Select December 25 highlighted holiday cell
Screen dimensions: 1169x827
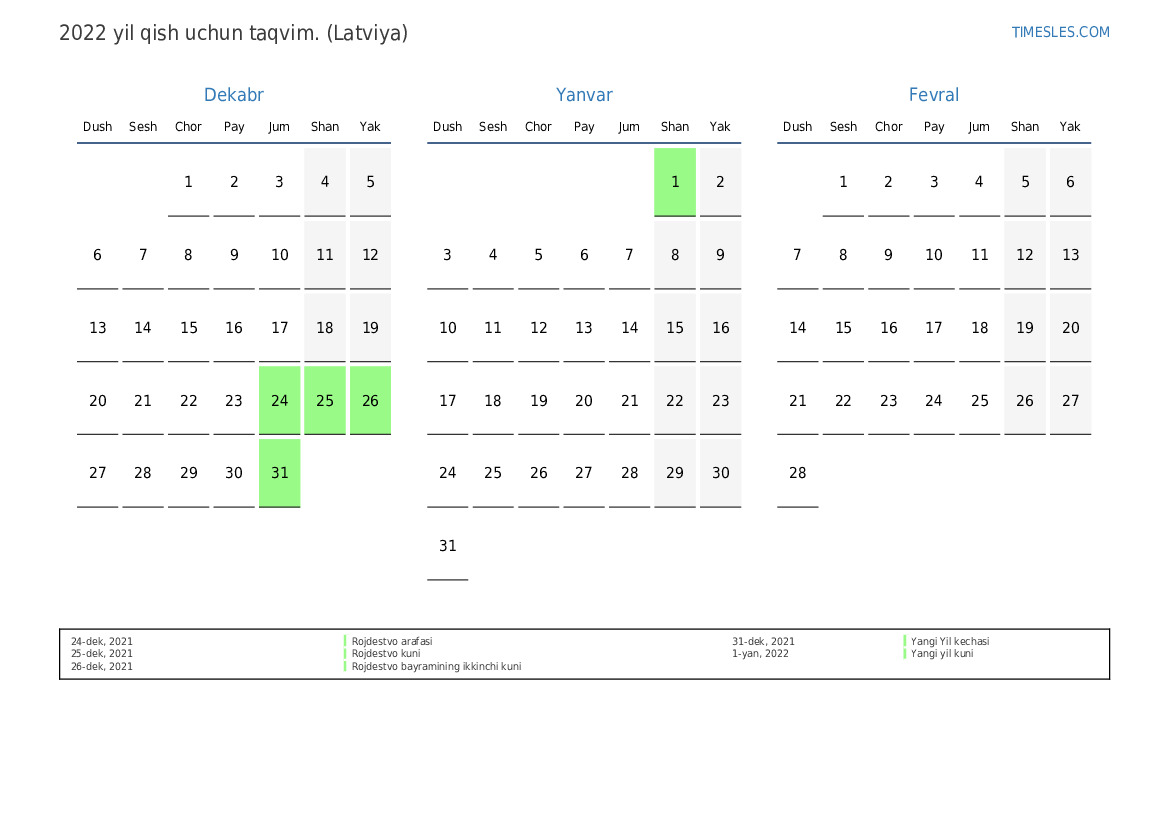(x=325, y=400)
